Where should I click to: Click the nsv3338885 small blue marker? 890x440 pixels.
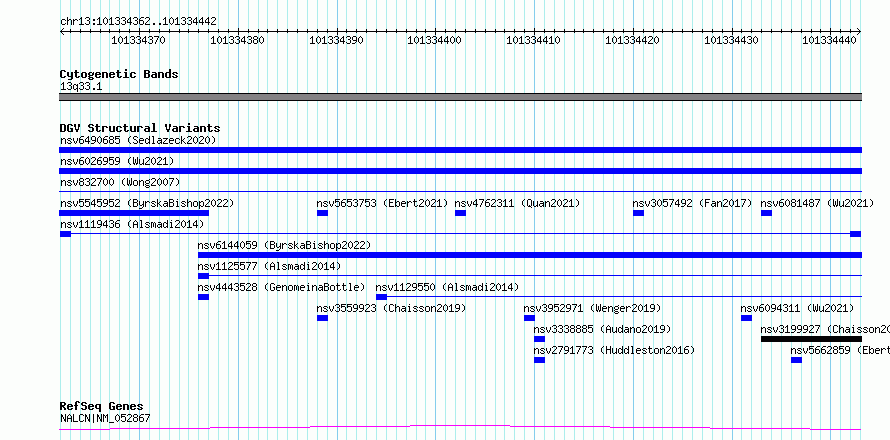click(539, 339)
